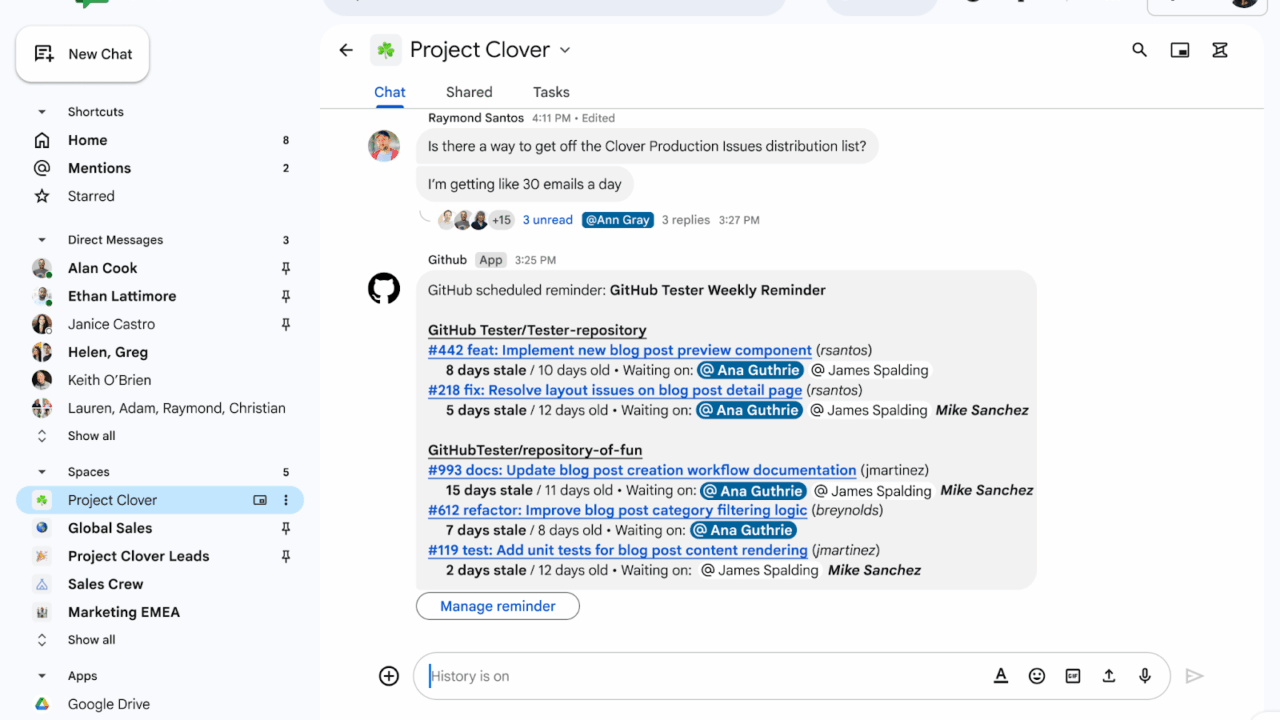Show all direct messages
Image resolution: width=1280 pixels, height=720 pixels.
pyautogui.click(x=91, y=436)
